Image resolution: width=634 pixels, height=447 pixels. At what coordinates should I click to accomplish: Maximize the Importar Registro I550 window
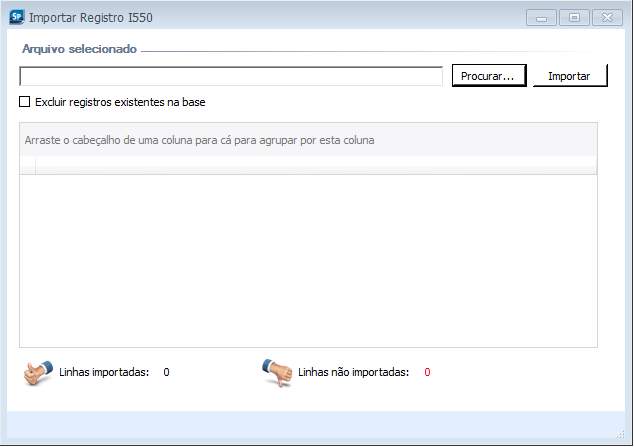pos(574,18)
